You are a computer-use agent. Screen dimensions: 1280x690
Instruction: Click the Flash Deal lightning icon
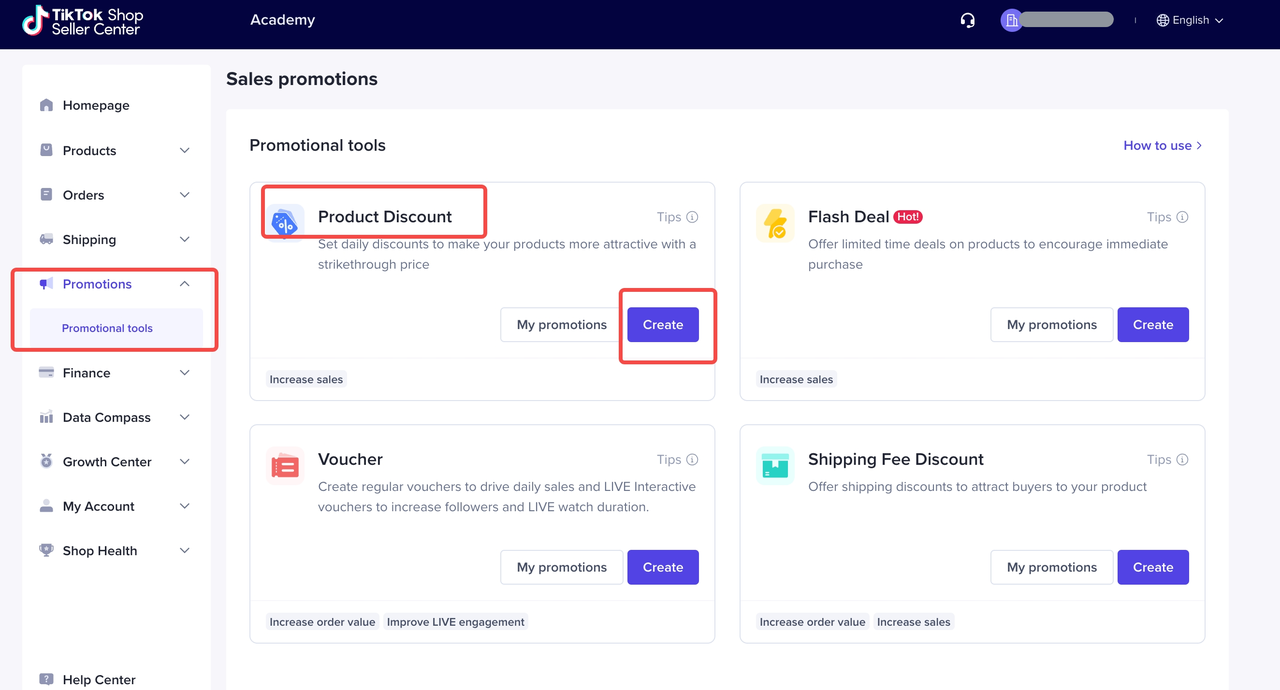pyautogui.click(x=775, y=223)
